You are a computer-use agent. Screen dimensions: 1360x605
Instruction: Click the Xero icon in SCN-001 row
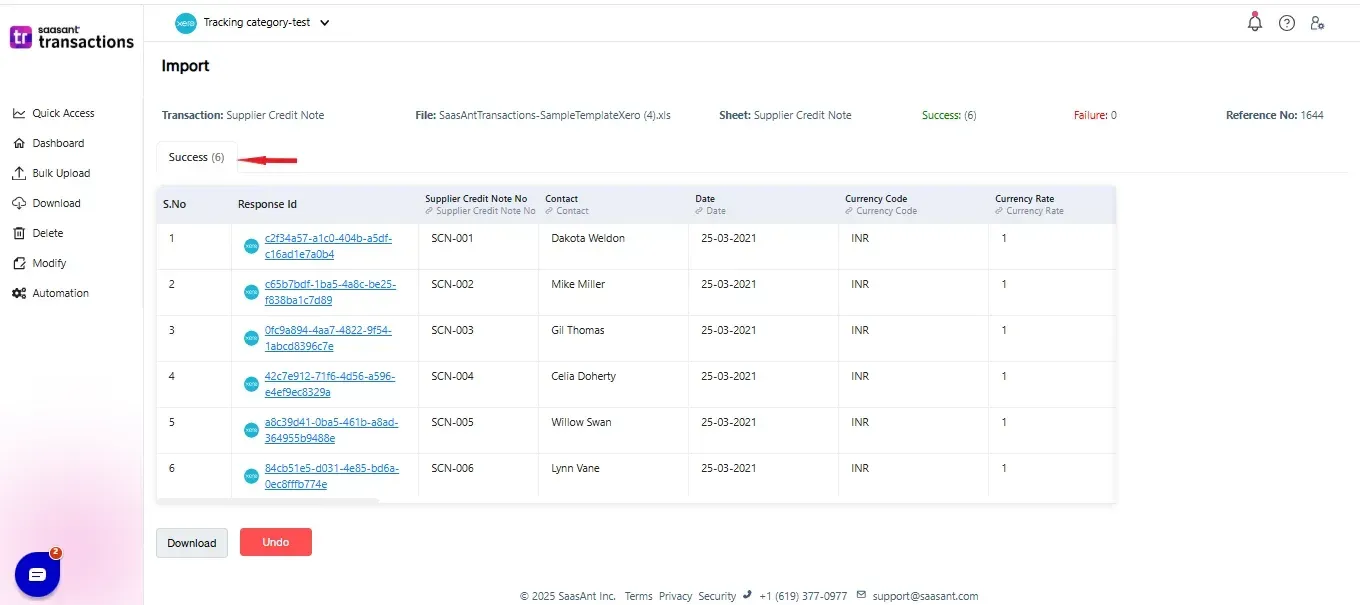pos(251,246)
